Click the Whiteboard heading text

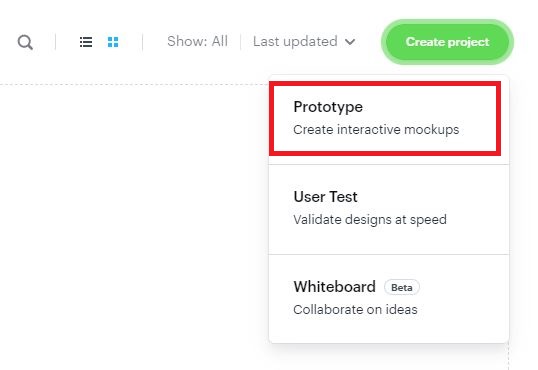tap(335, 287)
